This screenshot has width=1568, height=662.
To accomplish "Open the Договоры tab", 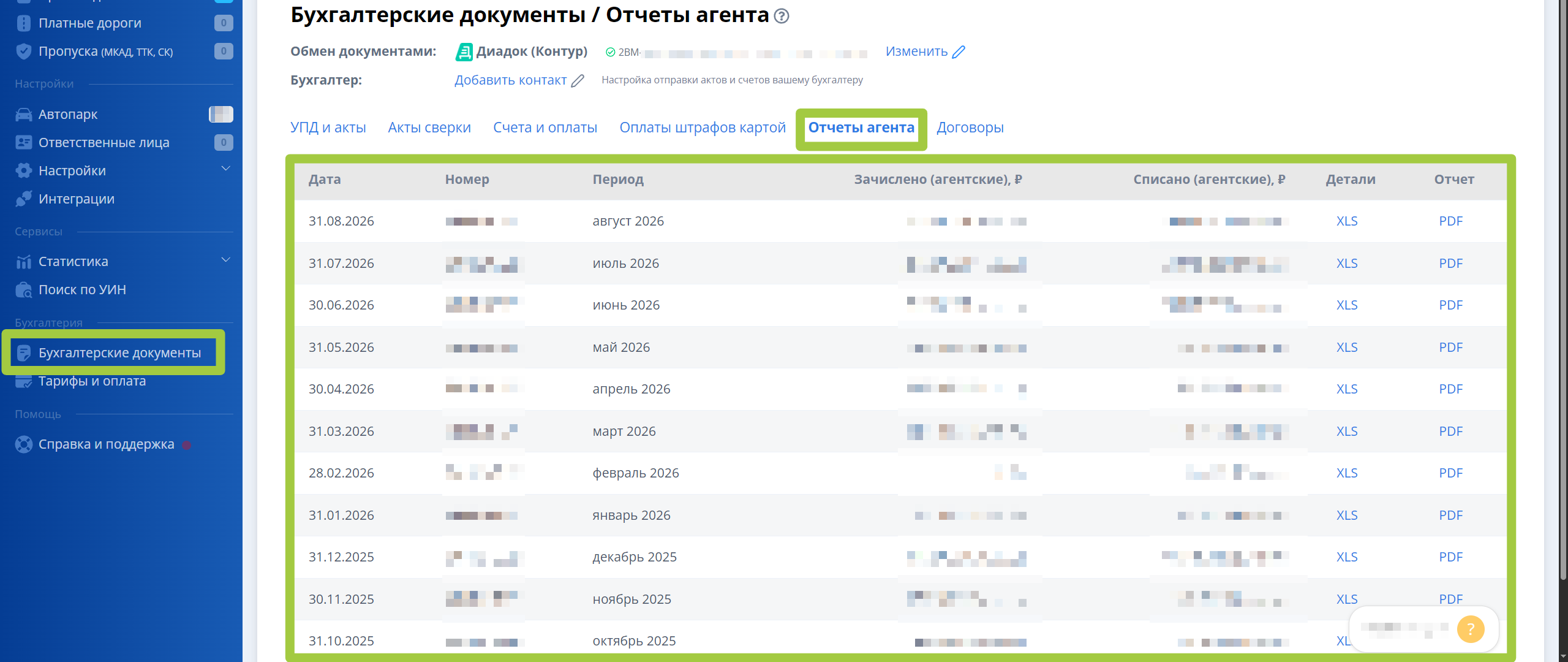I will [970, 127].
